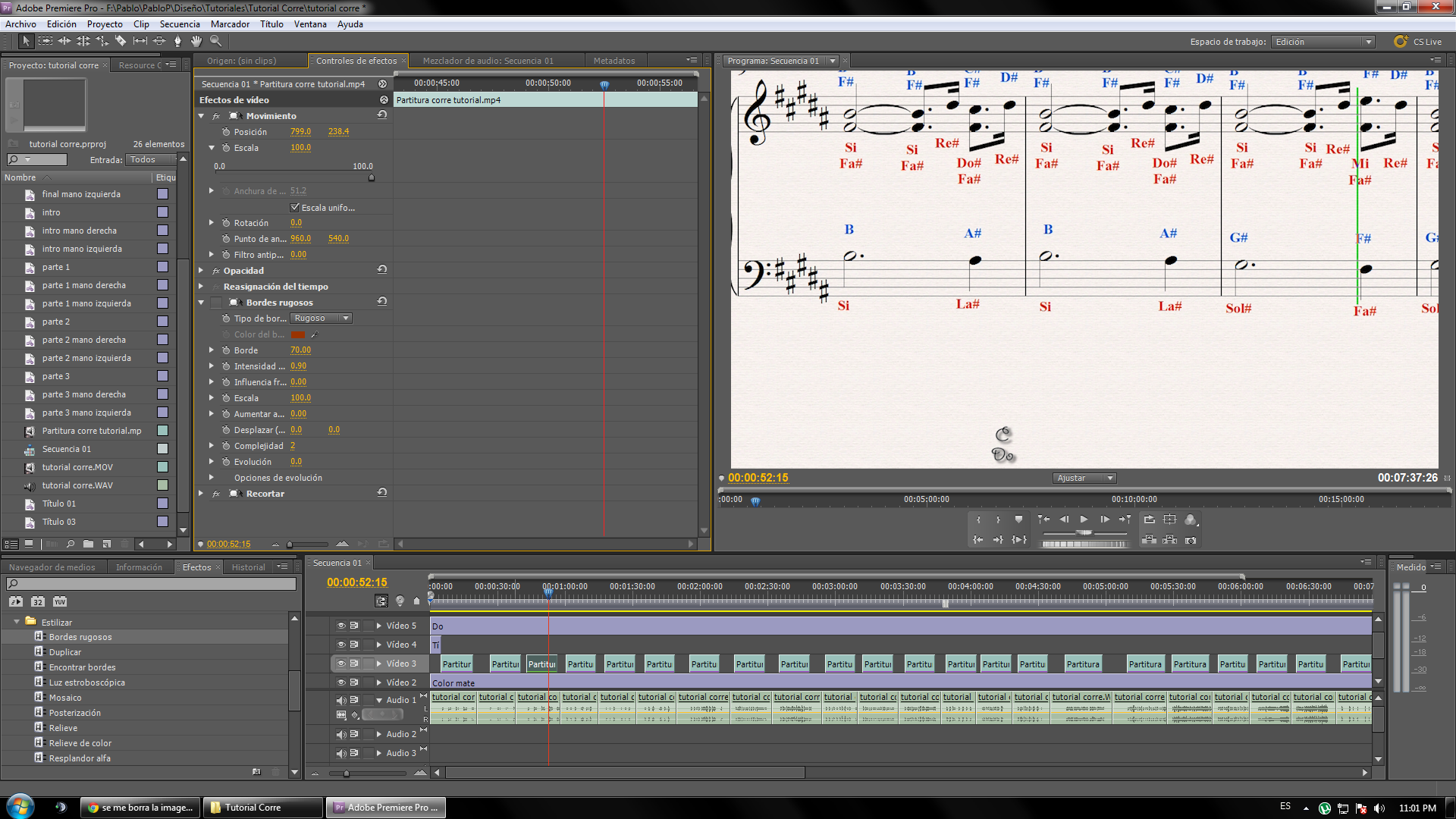
Task: Click Color del borde swatch
Action: coord(297,334)
